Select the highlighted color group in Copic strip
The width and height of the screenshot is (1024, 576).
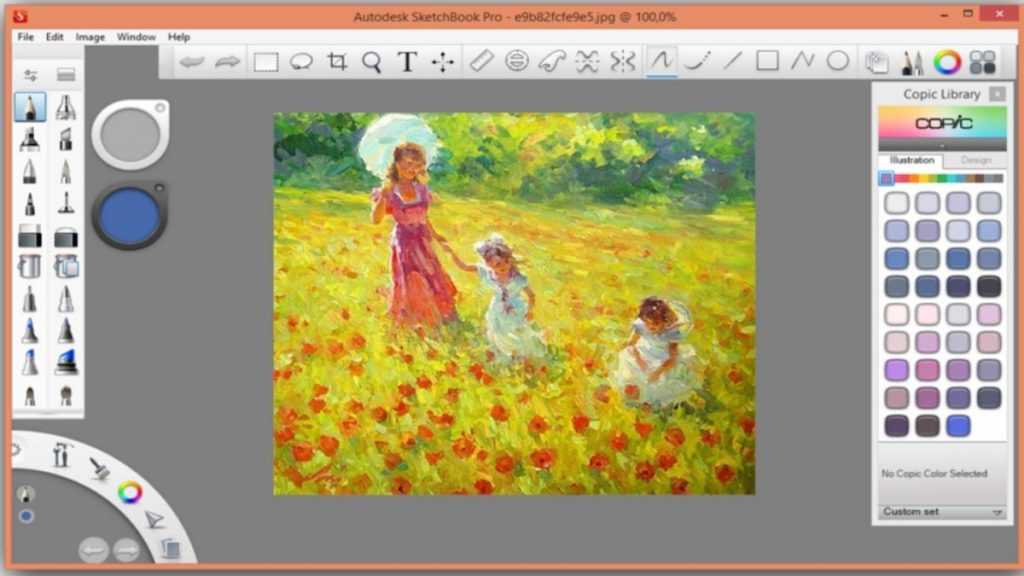pyautogui.click(x=886, y=178)
